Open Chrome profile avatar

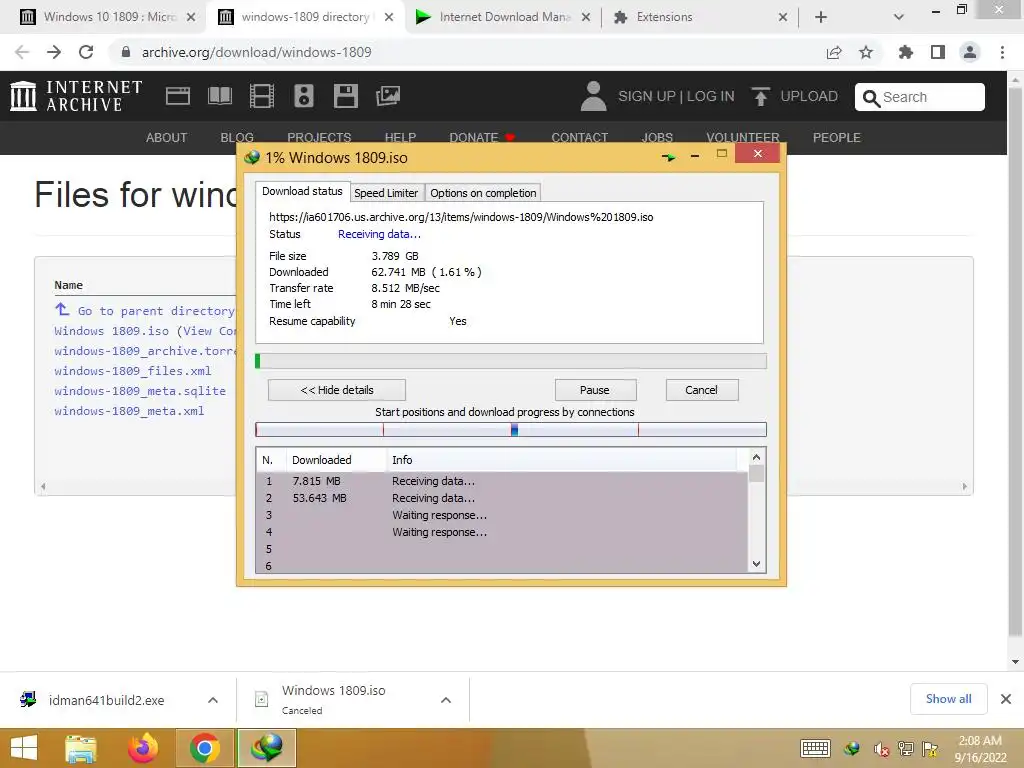970,52
